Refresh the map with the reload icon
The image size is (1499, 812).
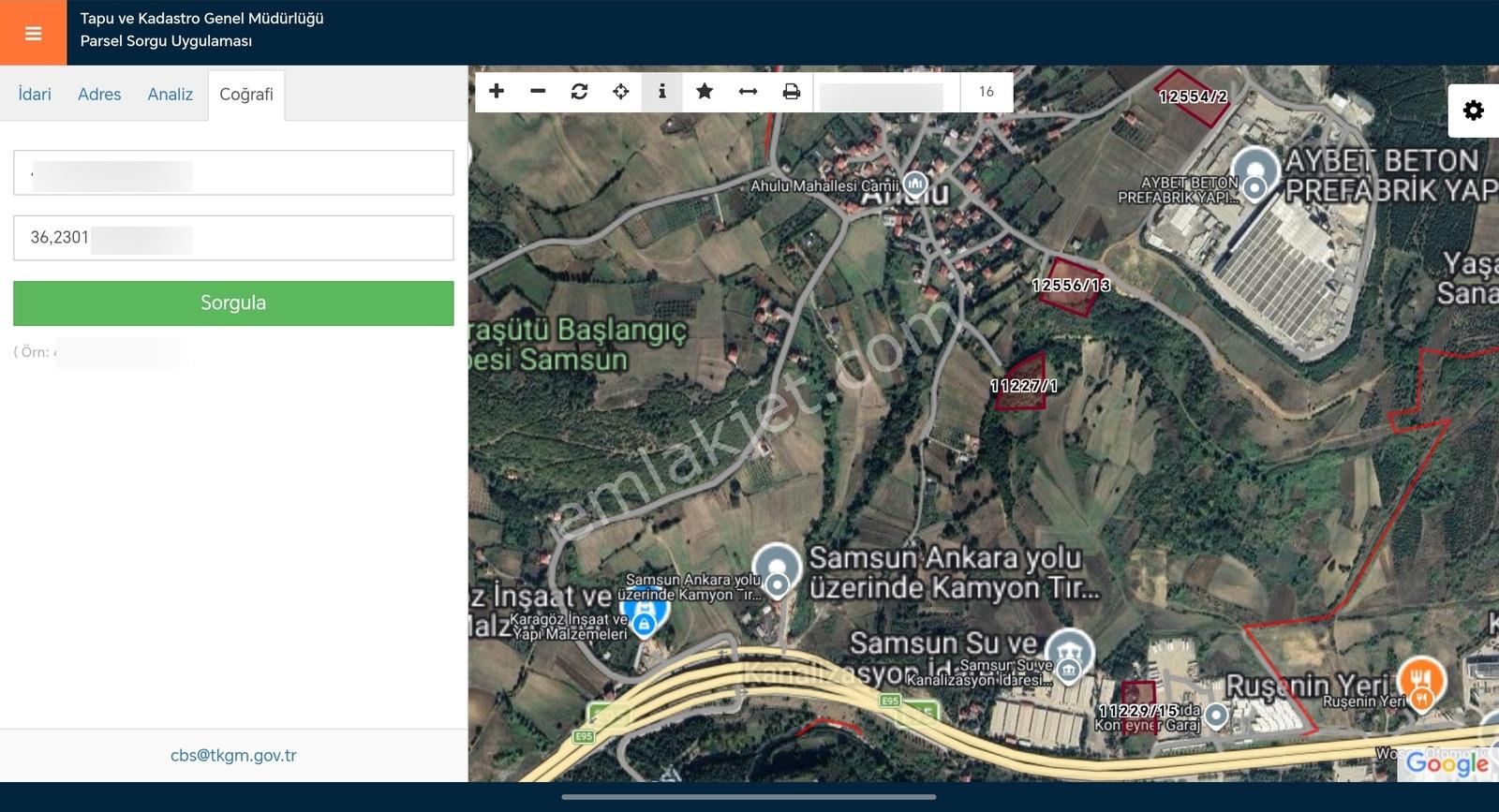pyautogui.click(x=579, y=91)
